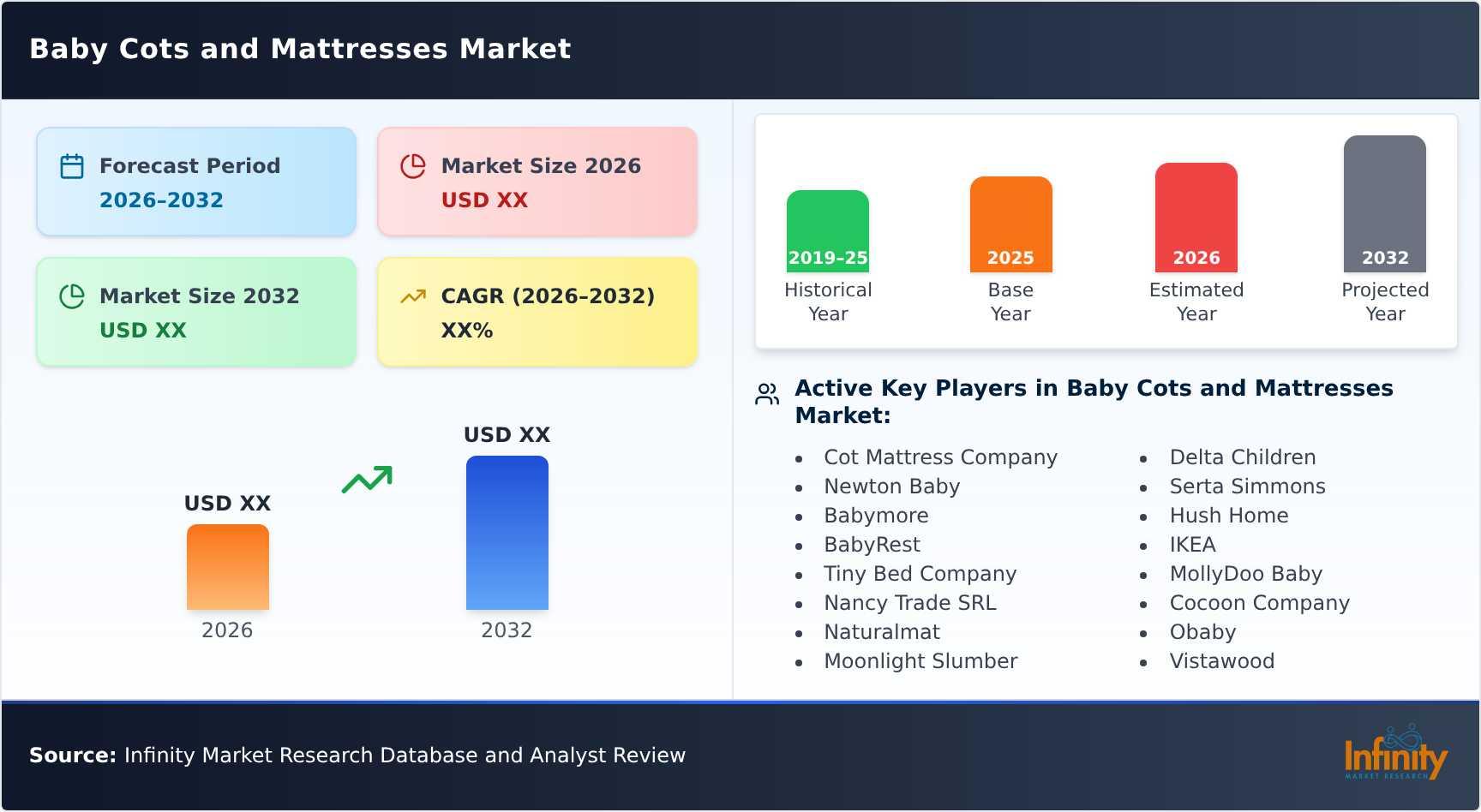Select the orange 2025 Base Year bar
1481x812 pixels.
1010,224
